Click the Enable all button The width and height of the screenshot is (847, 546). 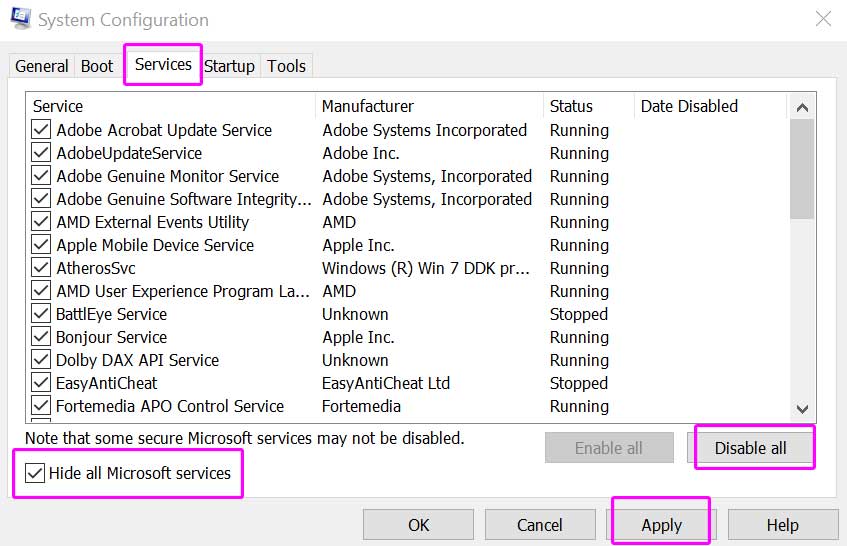click(x=609, y=448)
